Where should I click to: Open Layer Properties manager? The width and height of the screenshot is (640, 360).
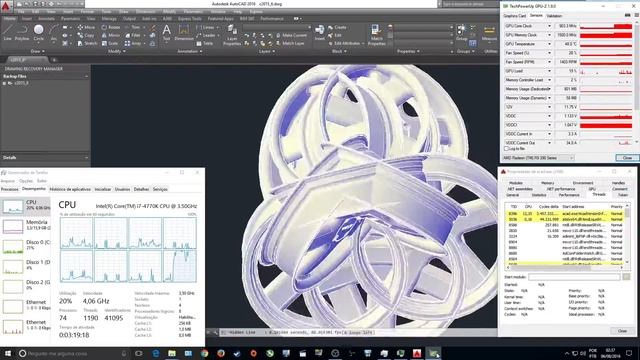coord(232,35)
